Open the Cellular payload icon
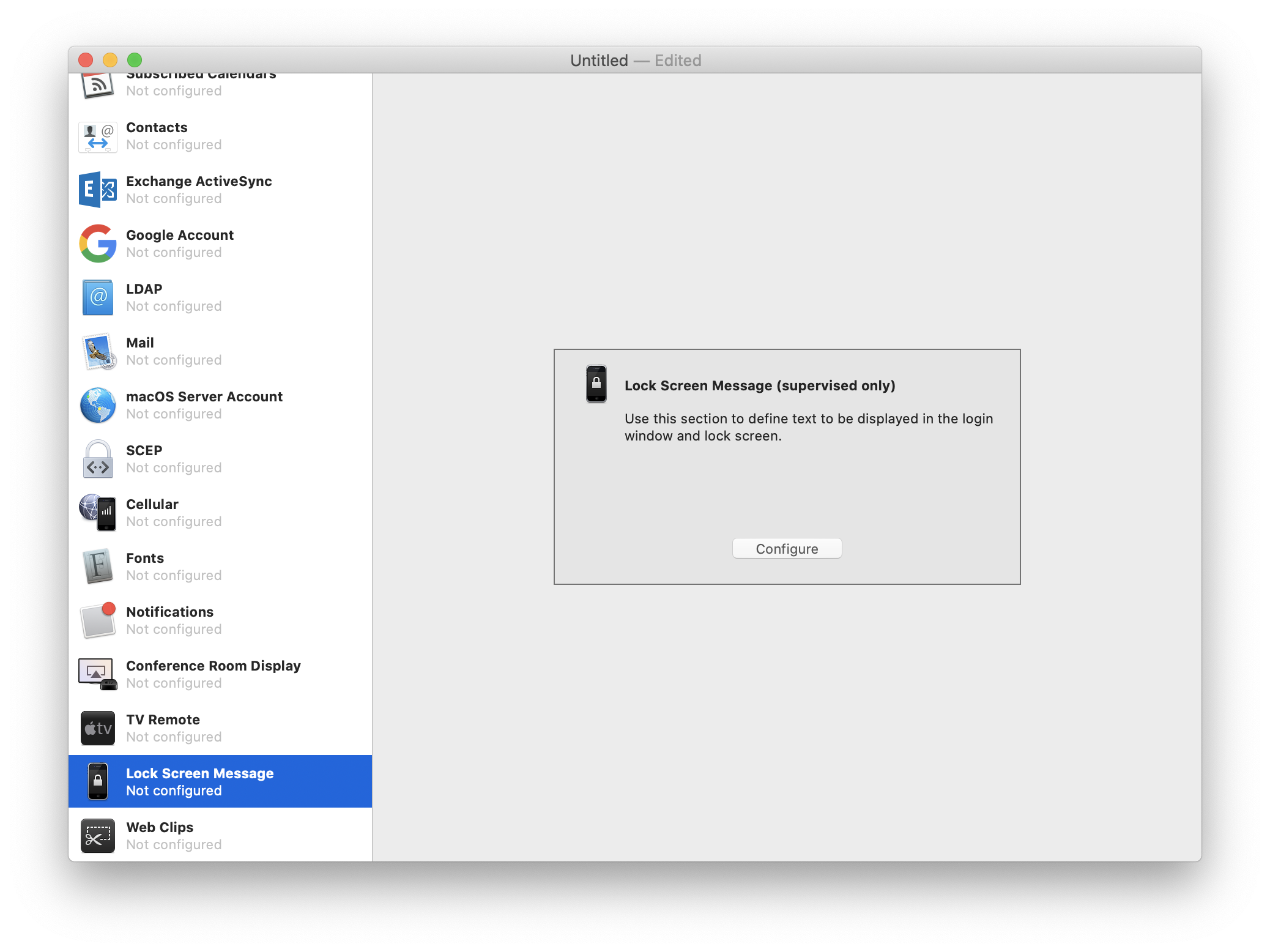 [x=98, y=513]
